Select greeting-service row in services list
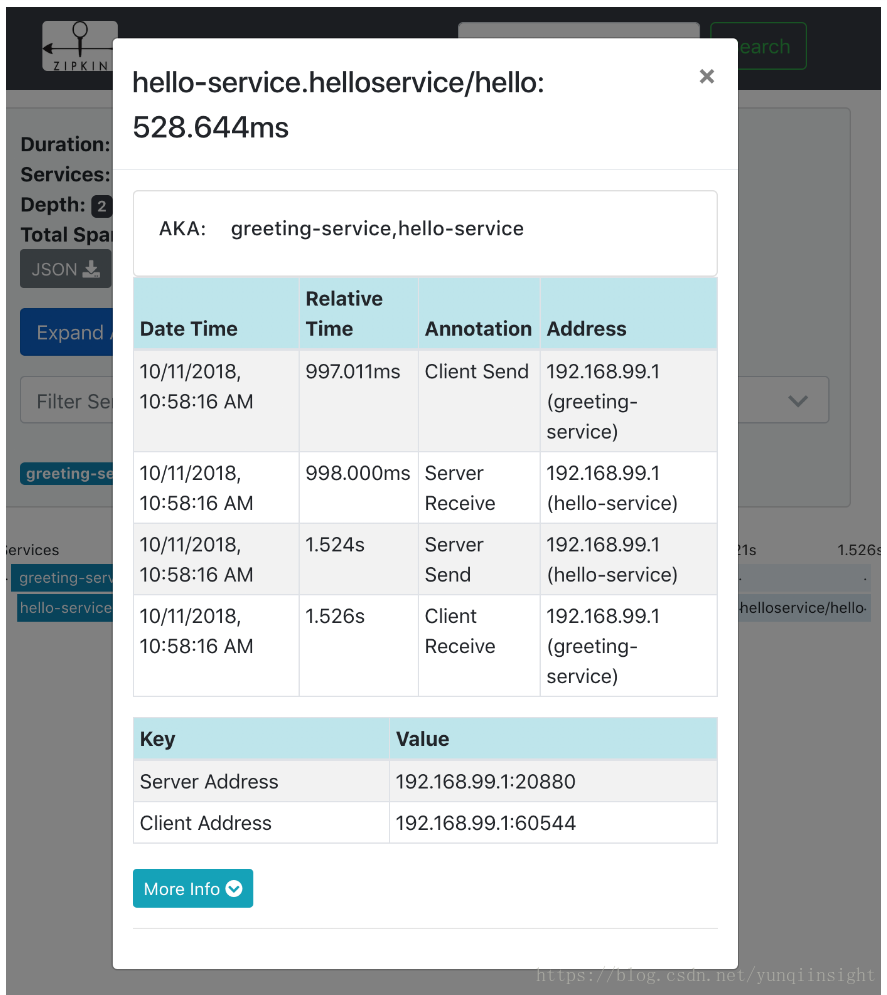The image size is (887, 995). point(63,577)
